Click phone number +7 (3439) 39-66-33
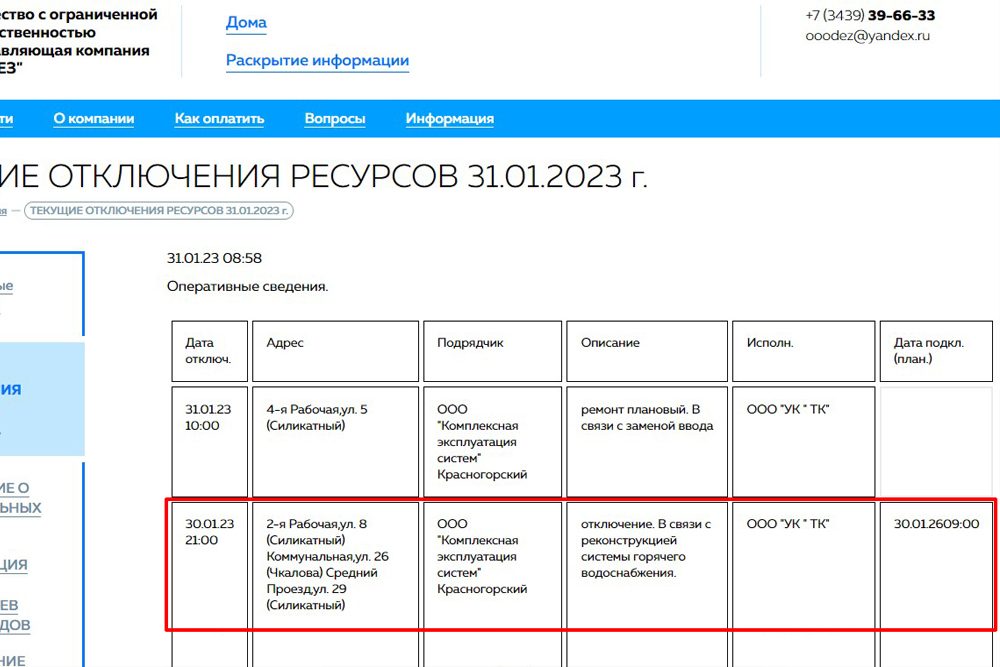 [x=870, y=15]
